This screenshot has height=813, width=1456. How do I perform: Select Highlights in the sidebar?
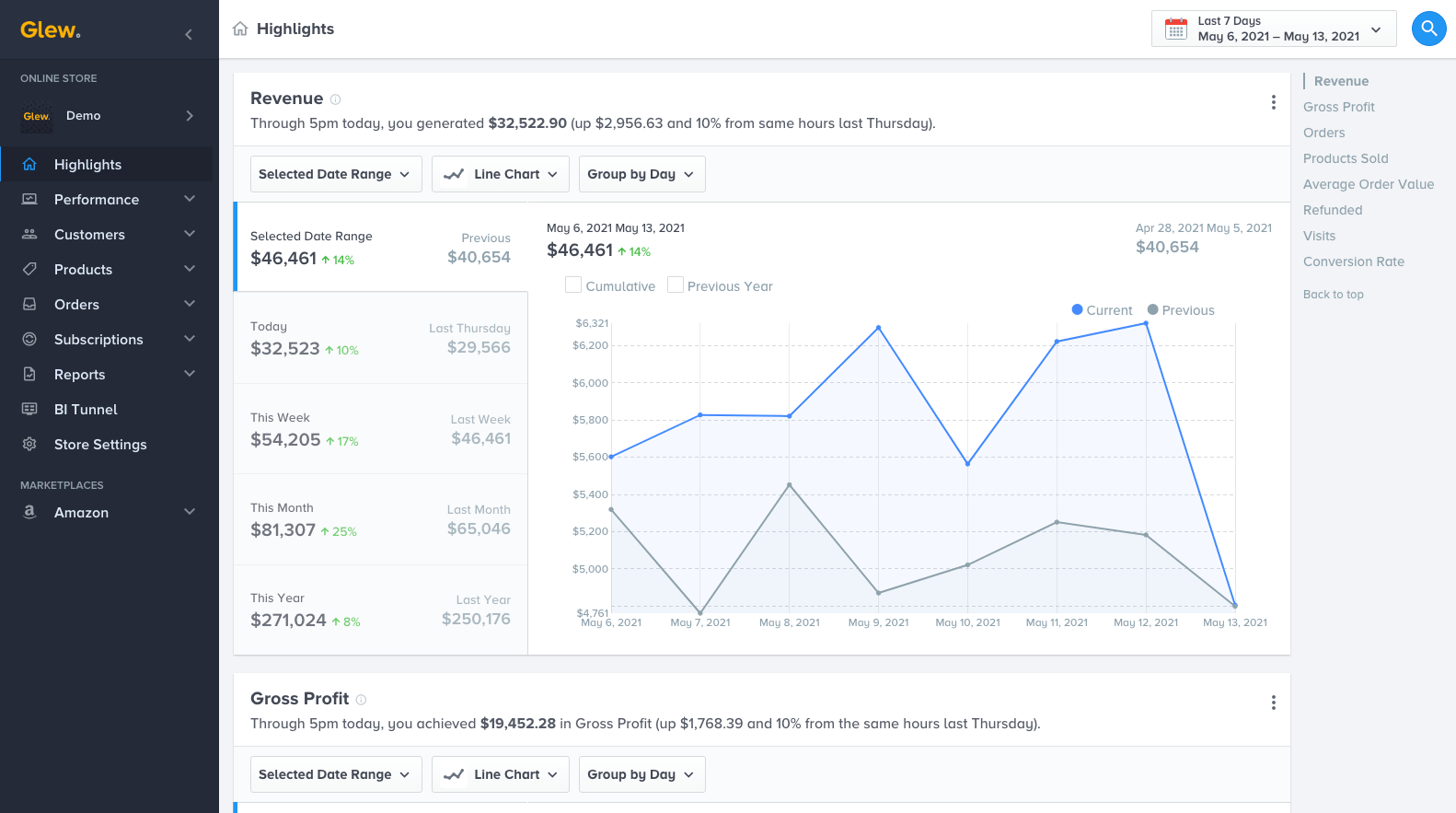(107, 164)
